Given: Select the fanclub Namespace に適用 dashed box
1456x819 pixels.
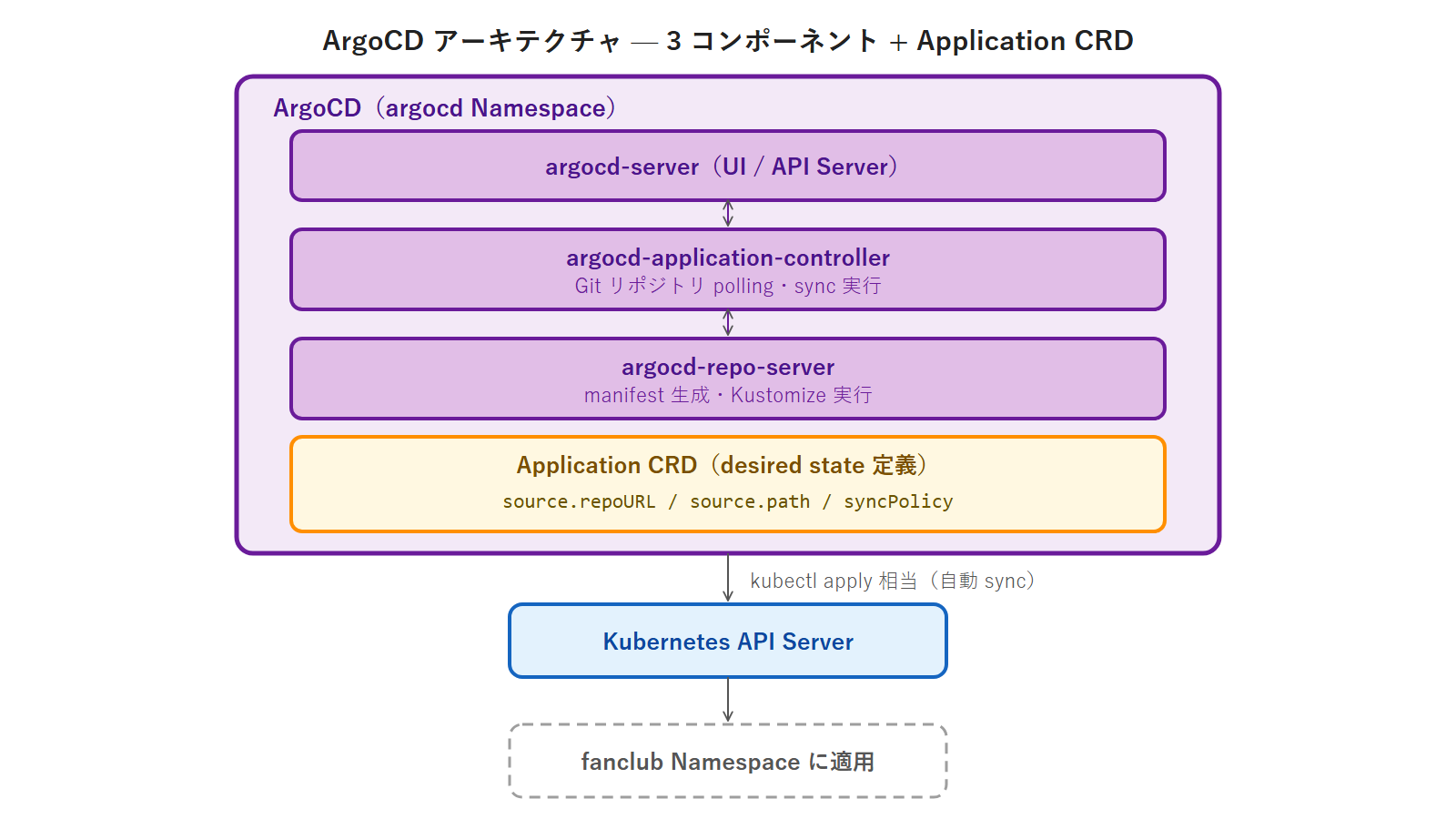Looking at the screenshot, I should pos(728,761).
